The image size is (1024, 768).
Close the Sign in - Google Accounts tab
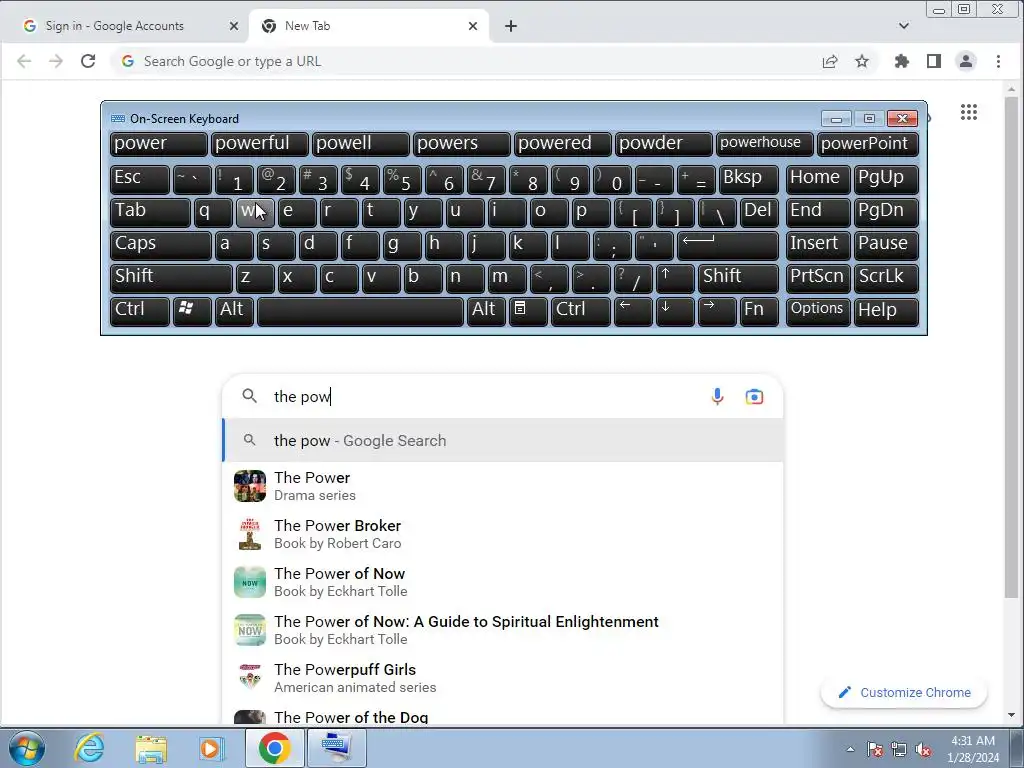(234, 26)
